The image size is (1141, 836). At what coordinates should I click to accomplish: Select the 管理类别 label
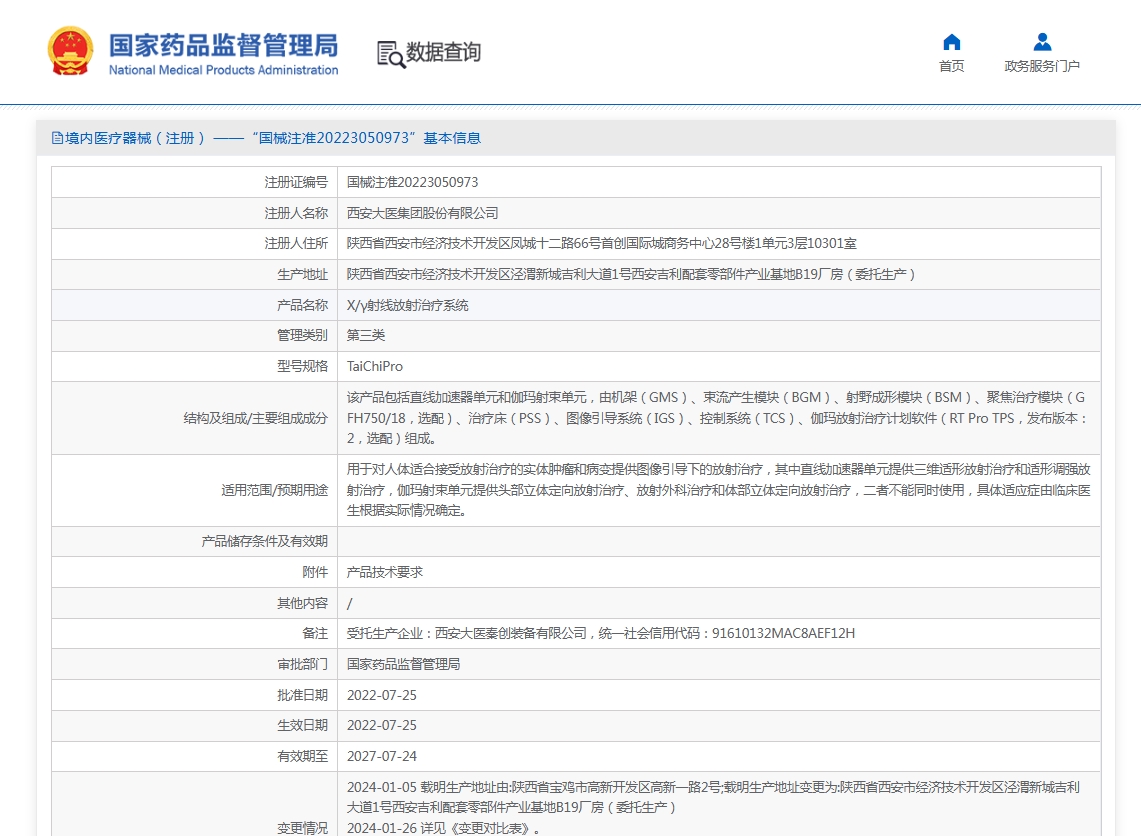303,335
